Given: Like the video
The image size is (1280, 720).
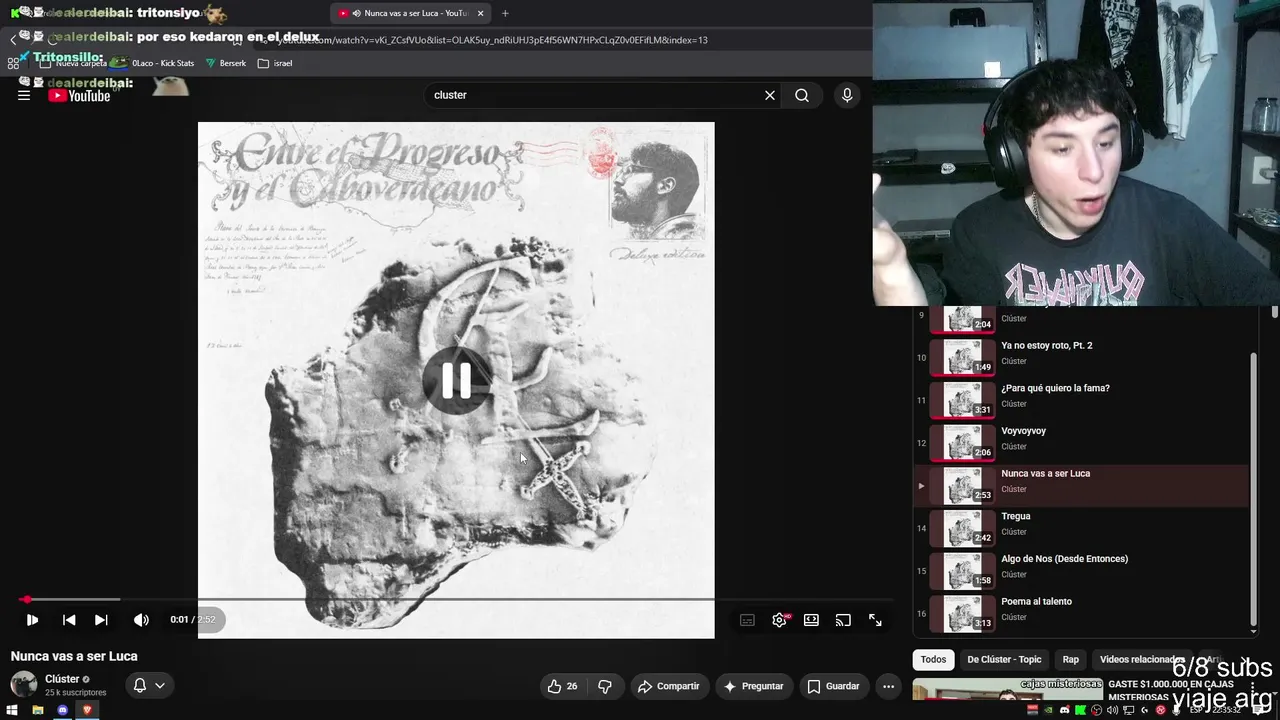Looking at the screenshot, I should (x=561, y=686).
